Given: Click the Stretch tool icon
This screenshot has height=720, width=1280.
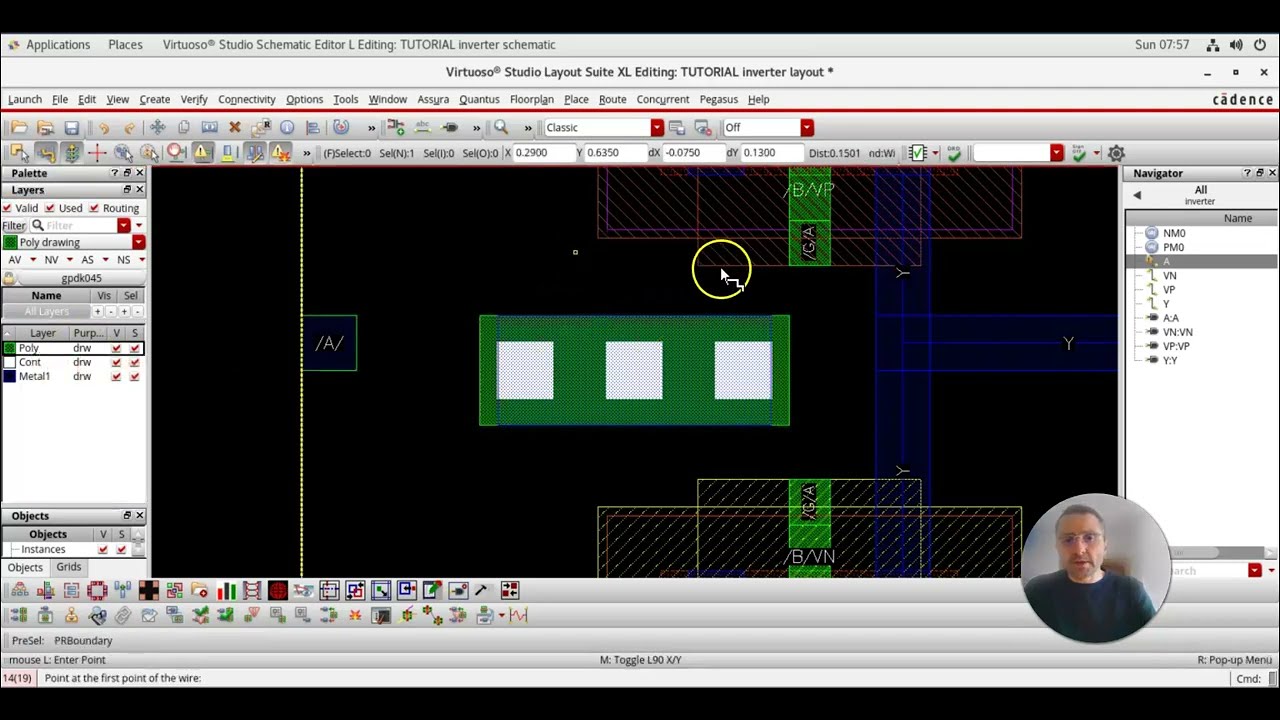Looking at the screenshot, I should click(x=209, y=128).
